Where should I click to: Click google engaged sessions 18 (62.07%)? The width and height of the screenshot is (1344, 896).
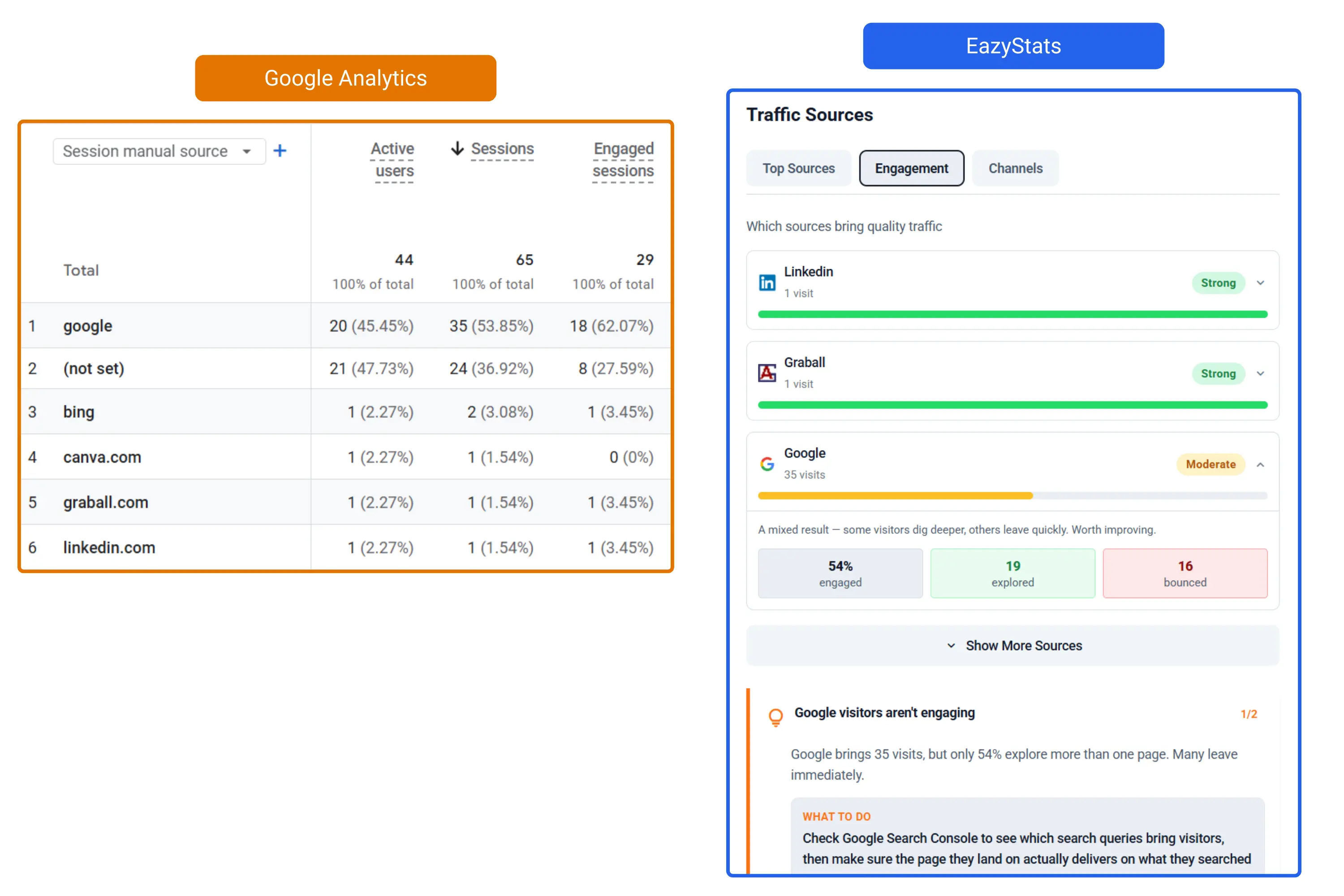click(612, 326)
